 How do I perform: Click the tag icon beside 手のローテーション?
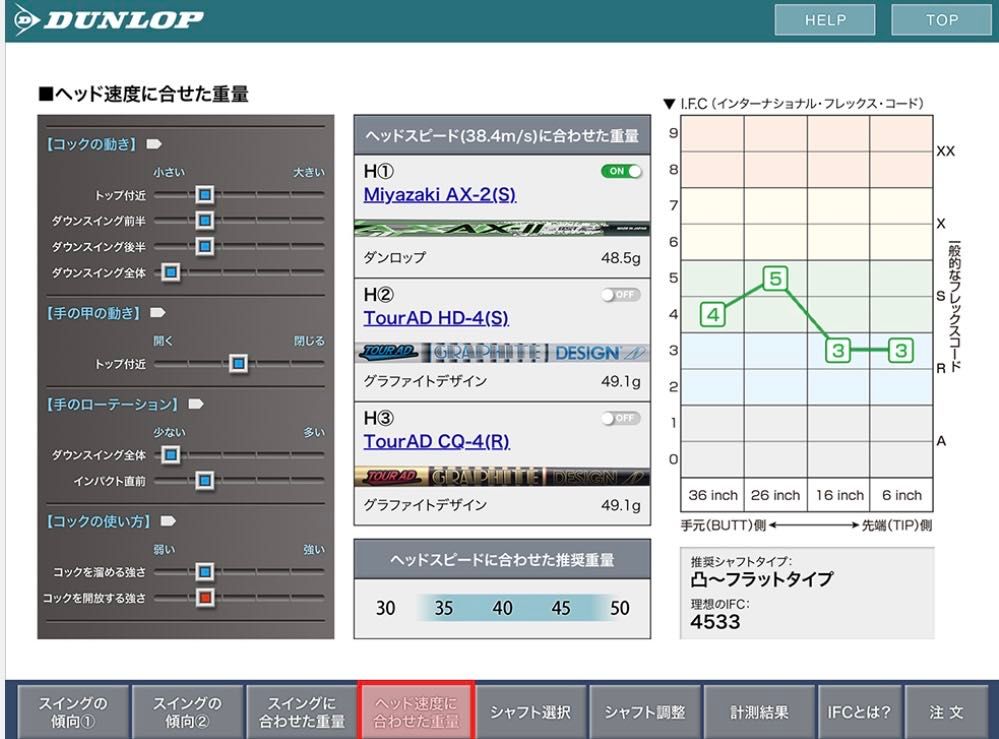coord(195,405)
